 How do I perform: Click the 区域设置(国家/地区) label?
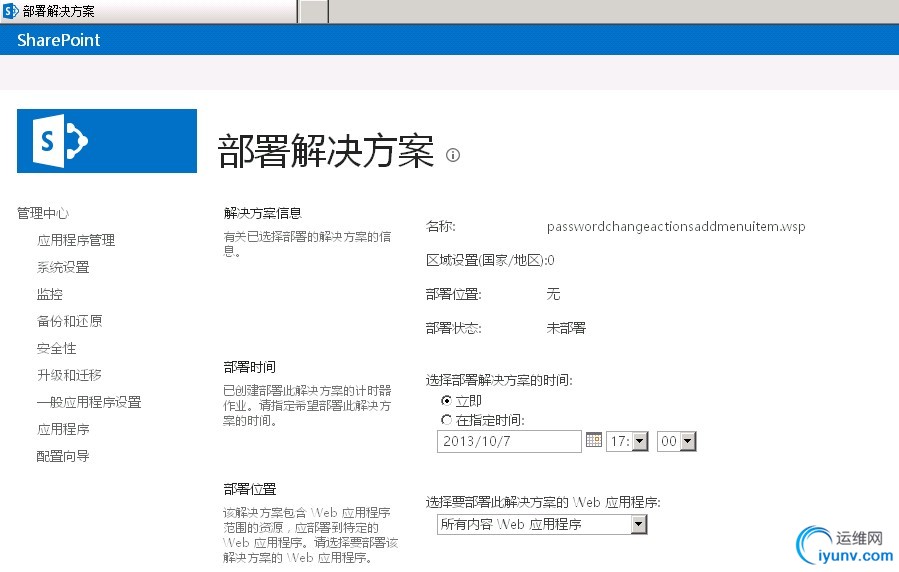click(486, 260)
